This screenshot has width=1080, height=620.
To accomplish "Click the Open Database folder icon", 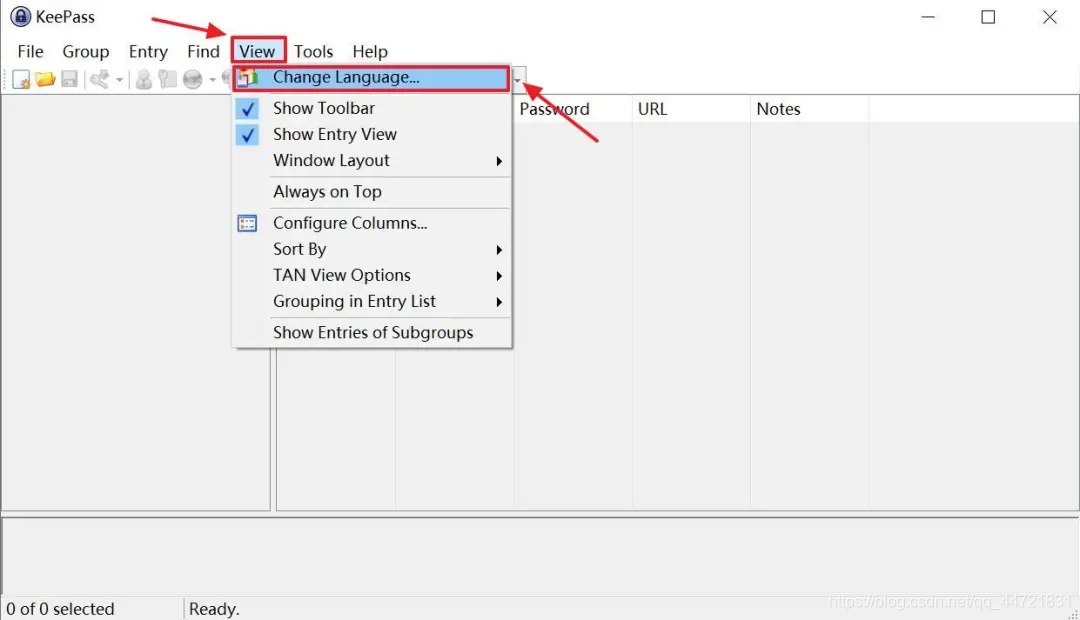I will (45, 80).
